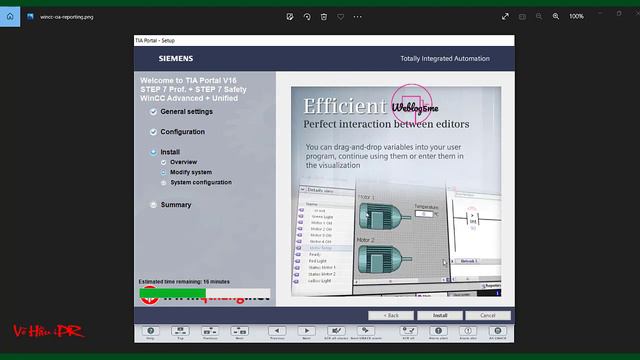Add the image to favorites with heart icon

point(340,17)
